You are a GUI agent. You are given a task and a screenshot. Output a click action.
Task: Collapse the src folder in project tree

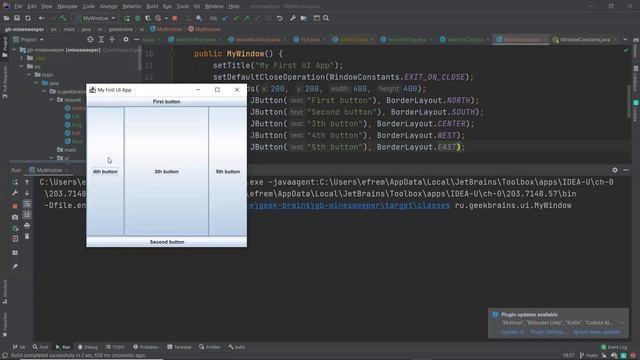[x=22, y=66]
